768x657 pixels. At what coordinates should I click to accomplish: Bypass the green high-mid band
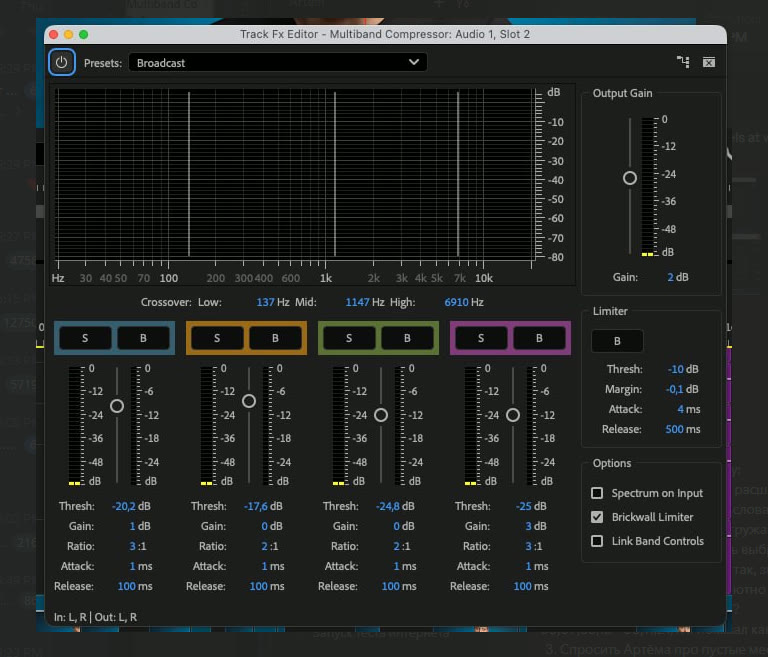(x=407, y=338)
